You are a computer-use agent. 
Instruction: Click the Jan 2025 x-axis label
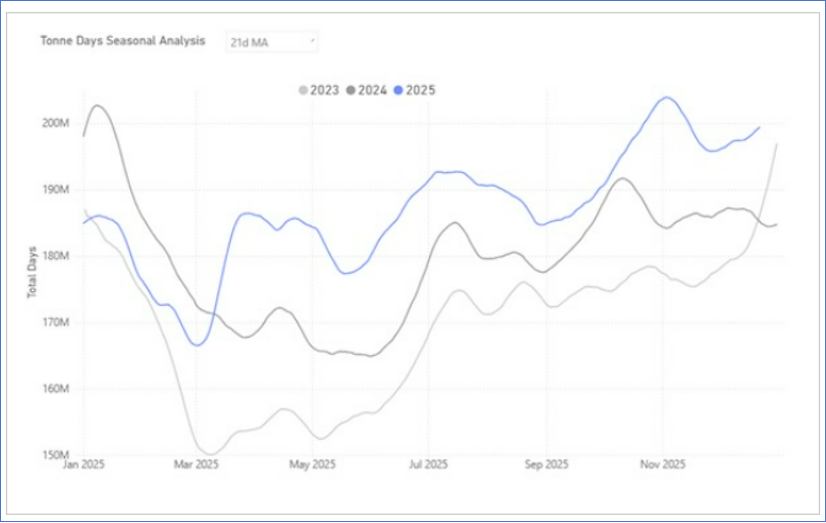click(x=83, y=465)
